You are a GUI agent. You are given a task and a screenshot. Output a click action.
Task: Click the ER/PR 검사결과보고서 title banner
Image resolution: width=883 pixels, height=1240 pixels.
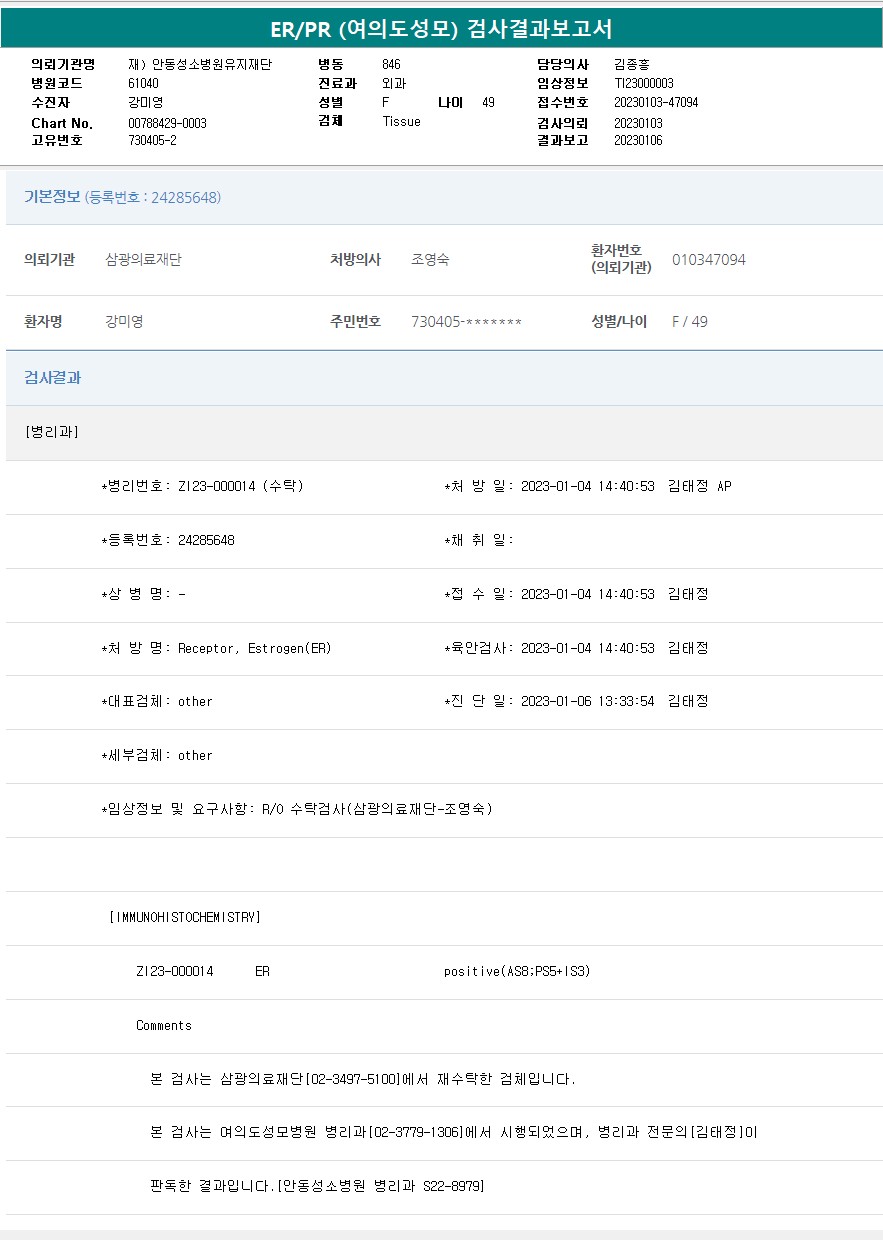(x=441, y=29)
